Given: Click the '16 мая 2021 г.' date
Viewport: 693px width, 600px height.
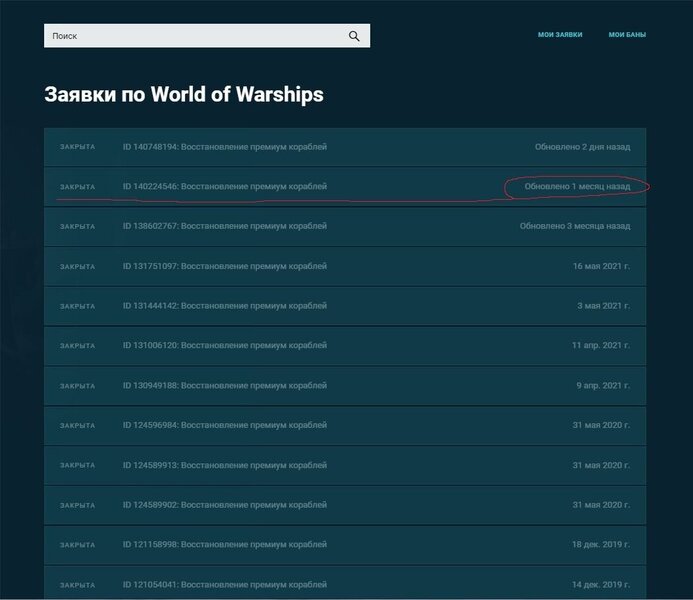Looking at the screenshot, I should pyautogui.click(x=602, y=266).
